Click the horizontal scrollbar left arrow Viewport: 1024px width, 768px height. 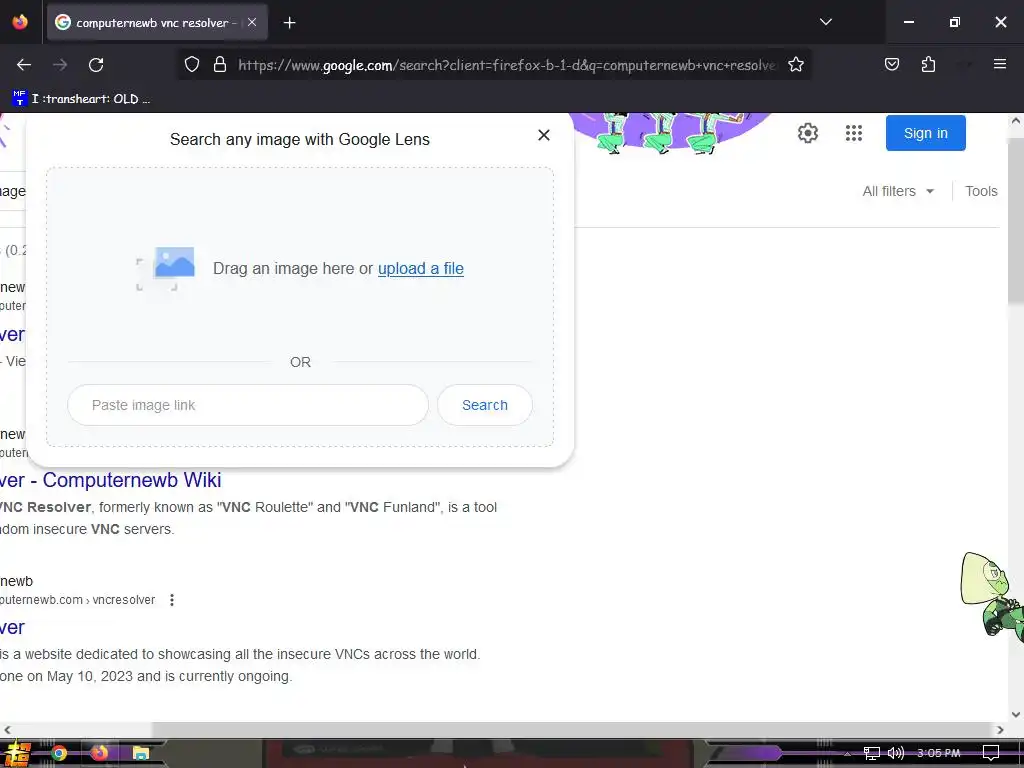7,729
